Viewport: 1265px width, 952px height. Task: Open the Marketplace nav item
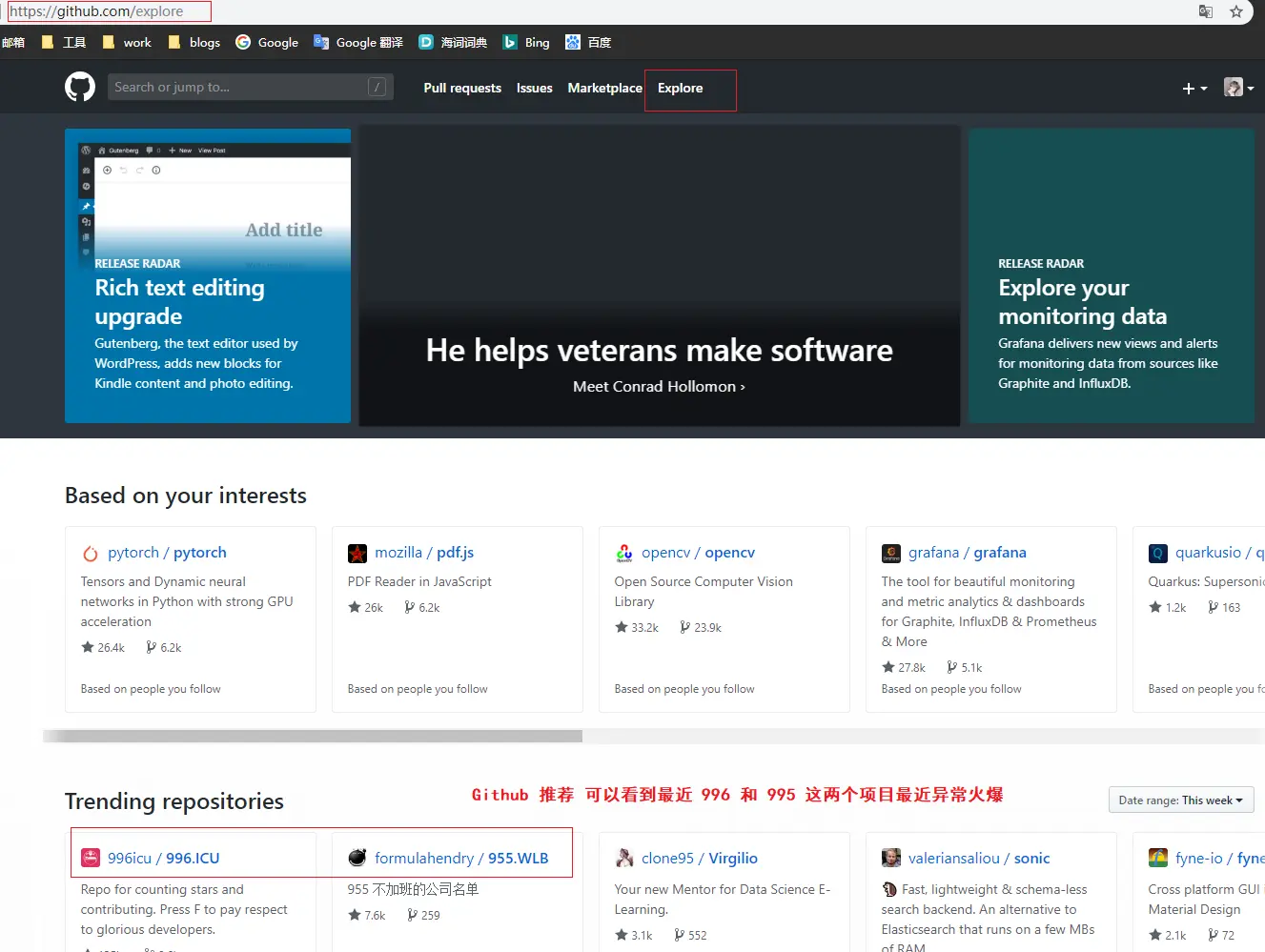click(x=604, y=88)
